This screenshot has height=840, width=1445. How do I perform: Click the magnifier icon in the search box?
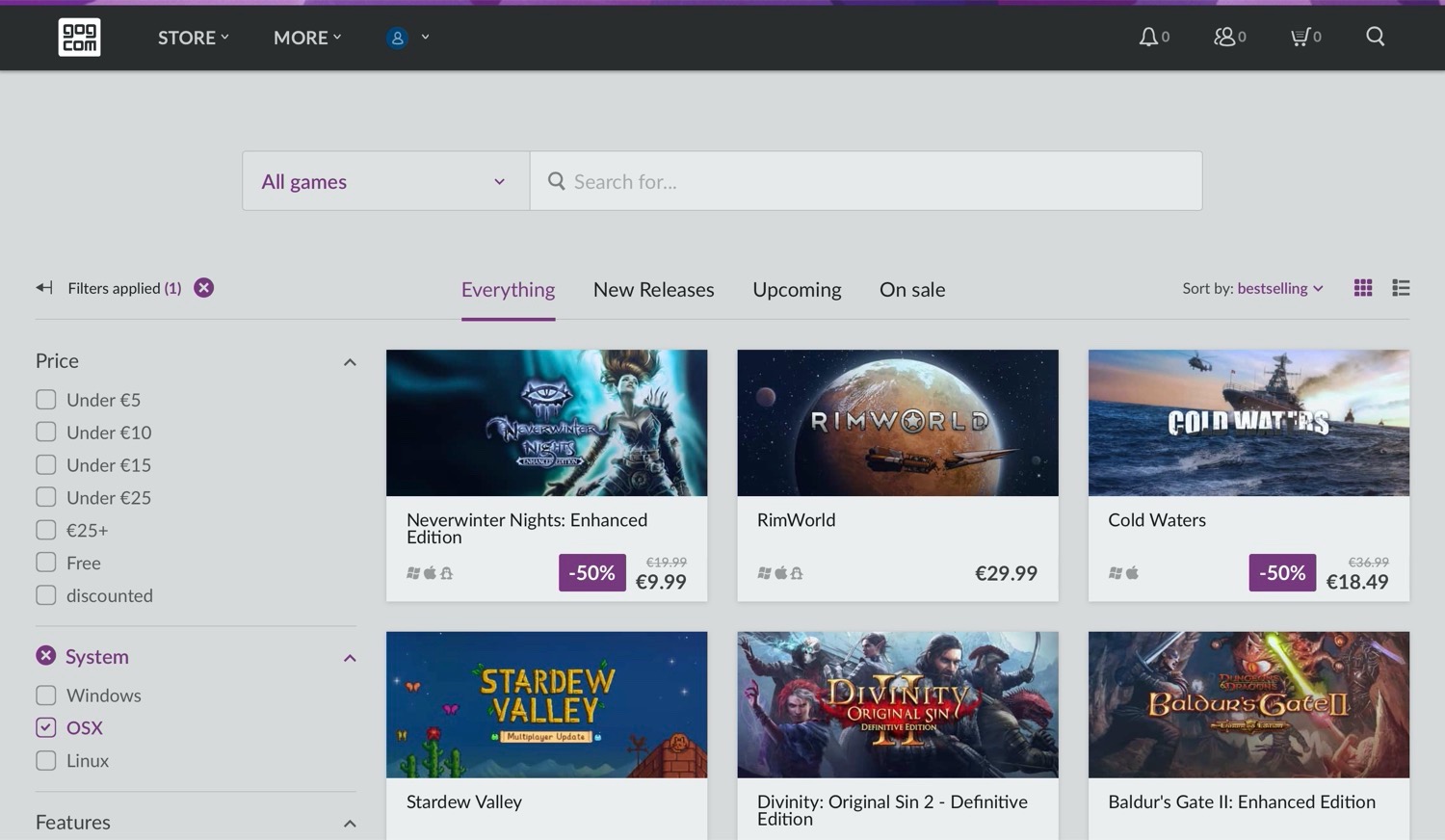point(556,181)
